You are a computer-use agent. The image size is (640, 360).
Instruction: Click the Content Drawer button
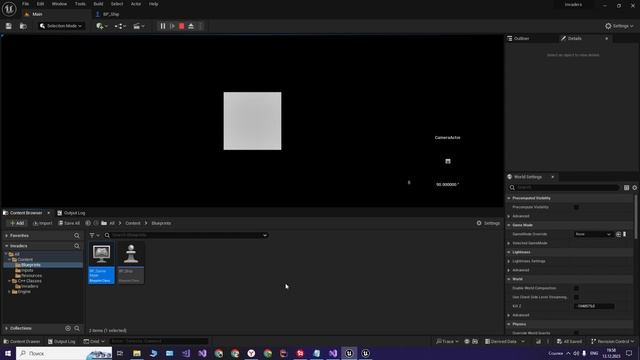pyautogui.click(x=22, y=341)
